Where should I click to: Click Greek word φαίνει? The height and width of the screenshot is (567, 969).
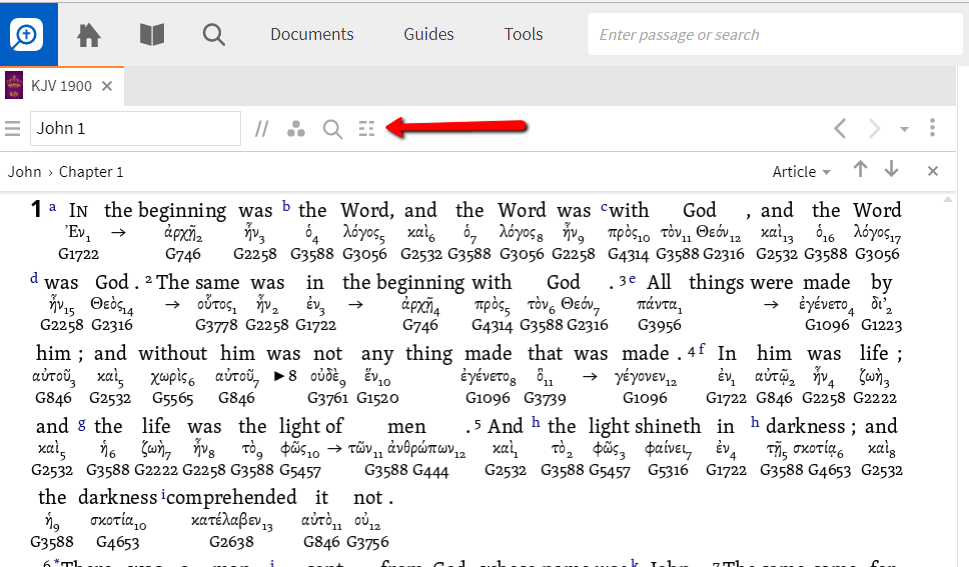point(668,449)
